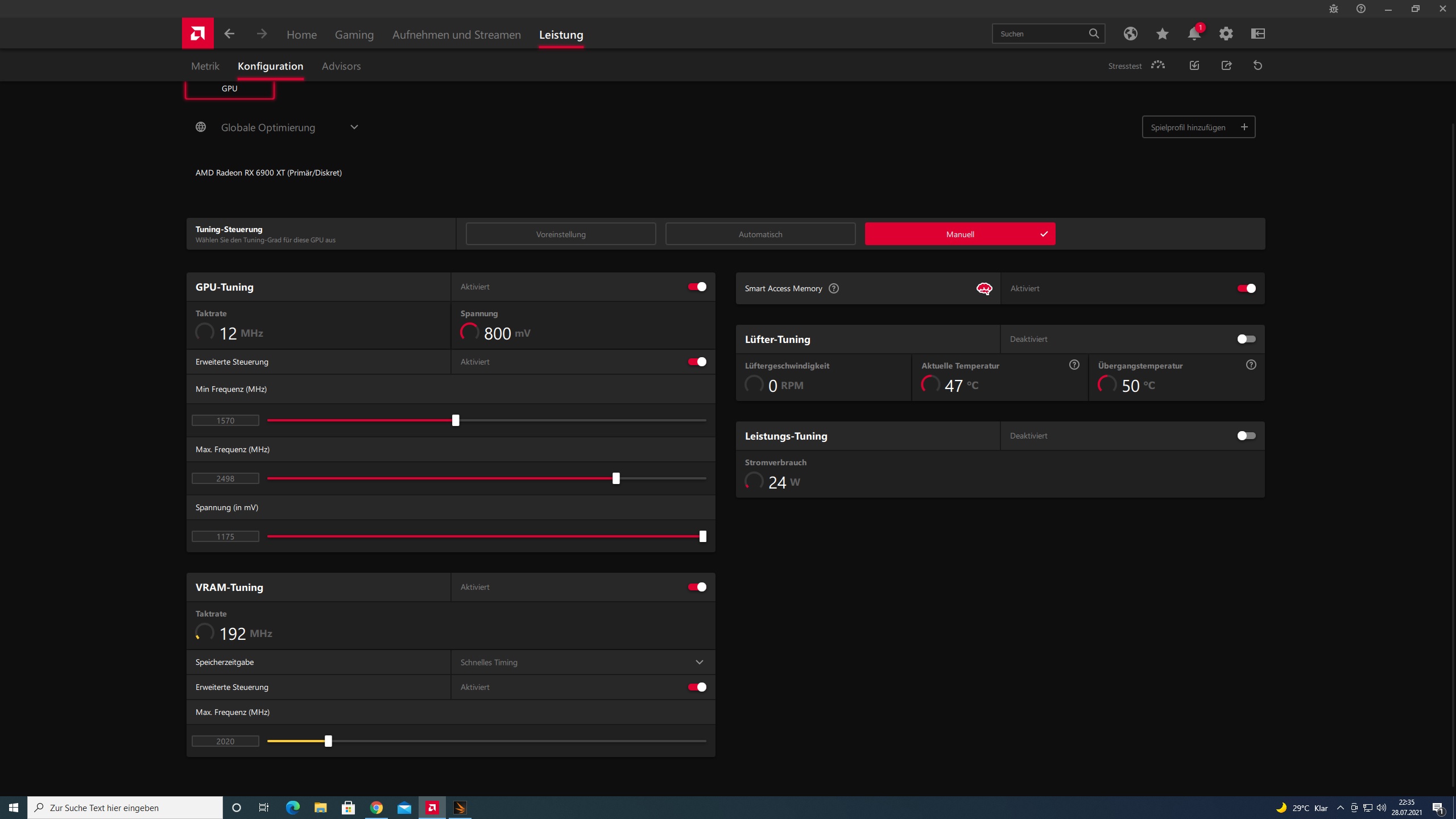The width and height of the screenshot is (1456, 819).
Task: Click the export profile share icon
Action: coord(1226,65)
